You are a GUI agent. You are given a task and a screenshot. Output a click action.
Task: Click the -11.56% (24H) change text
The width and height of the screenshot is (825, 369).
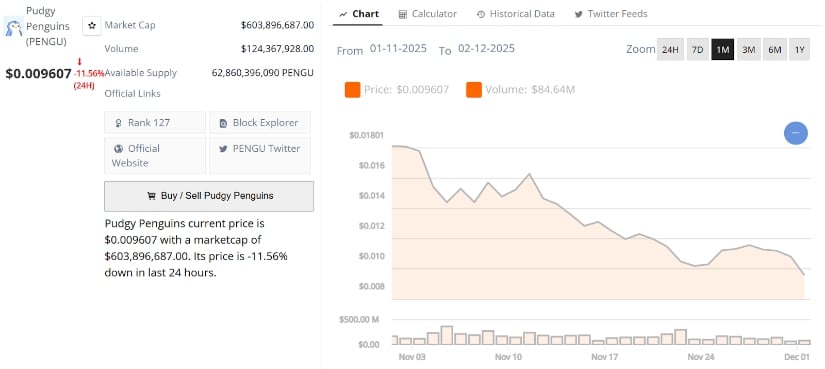pyautogui.click(x=88, y=79)
